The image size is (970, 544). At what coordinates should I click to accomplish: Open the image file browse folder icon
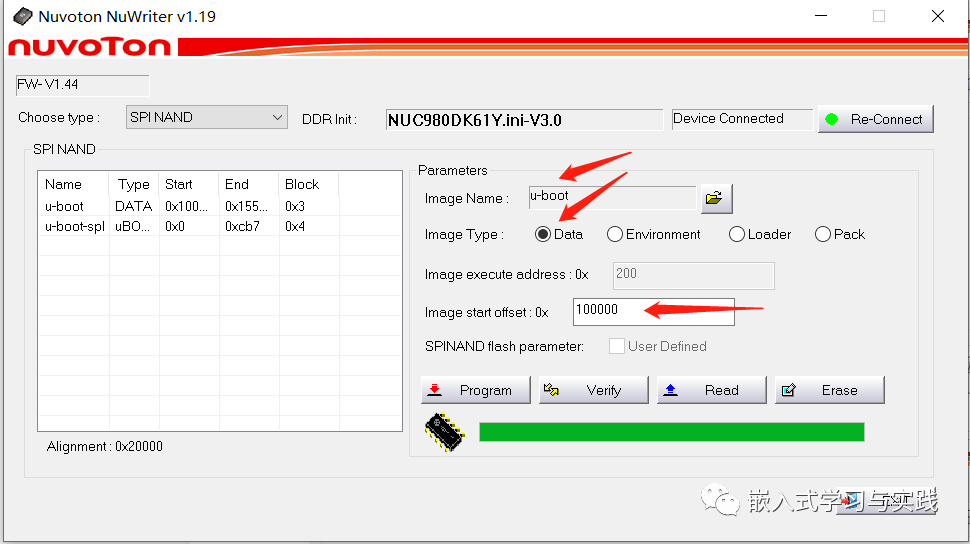716,199
